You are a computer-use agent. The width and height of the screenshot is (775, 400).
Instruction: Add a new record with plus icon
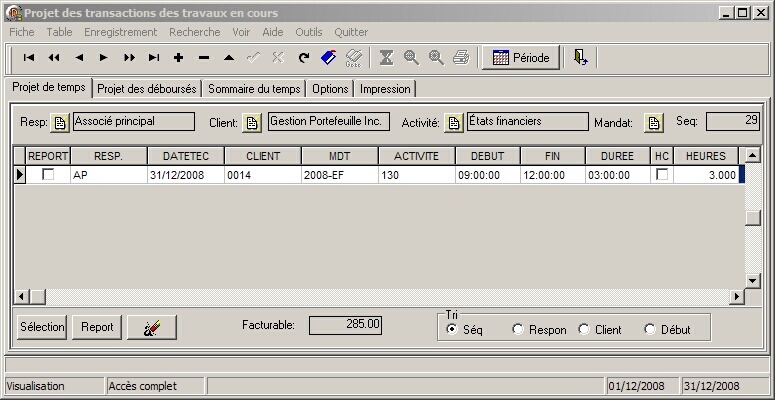point(178,58)
